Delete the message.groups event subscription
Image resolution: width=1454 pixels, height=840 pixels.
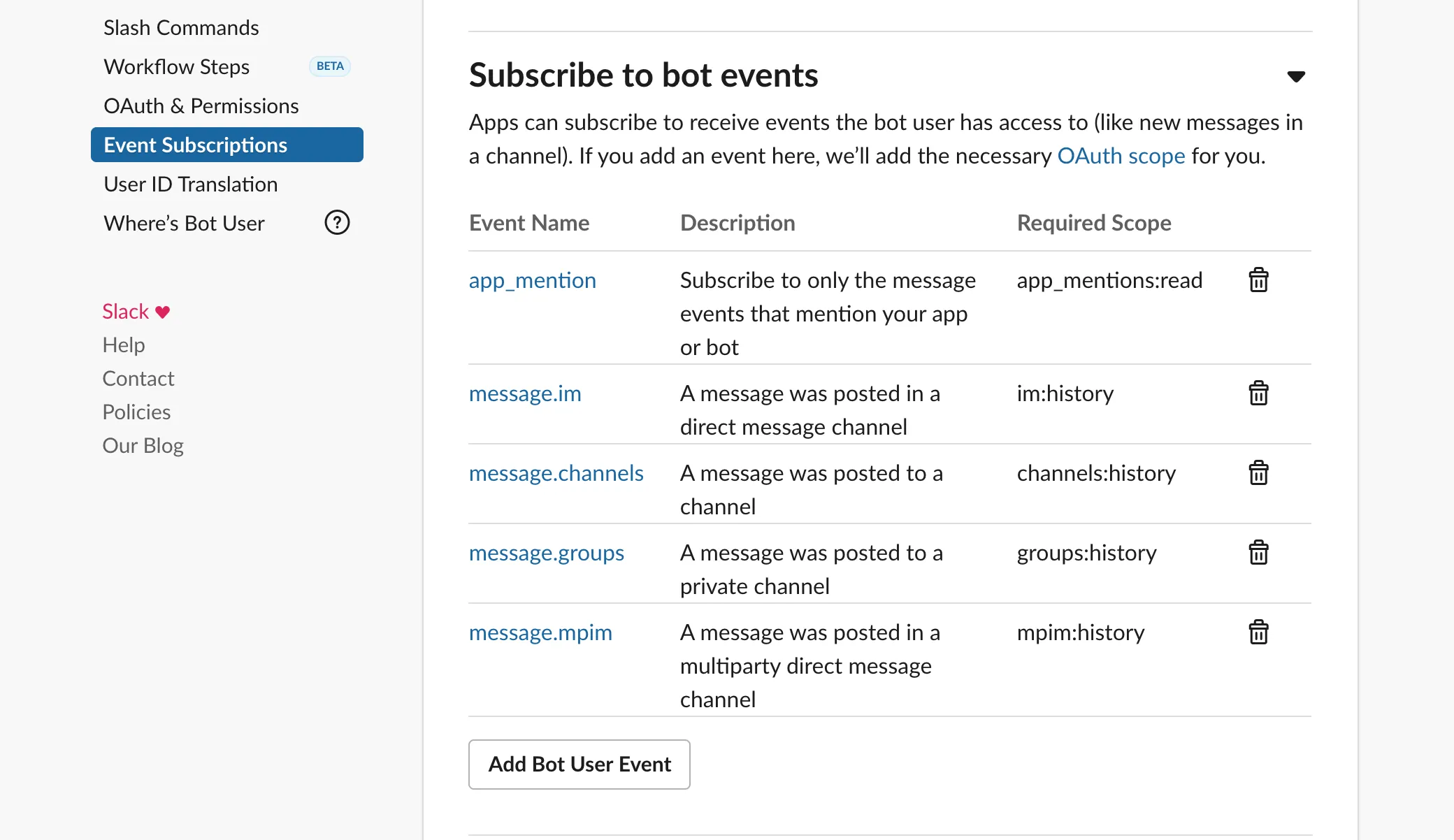[1258, 553]
